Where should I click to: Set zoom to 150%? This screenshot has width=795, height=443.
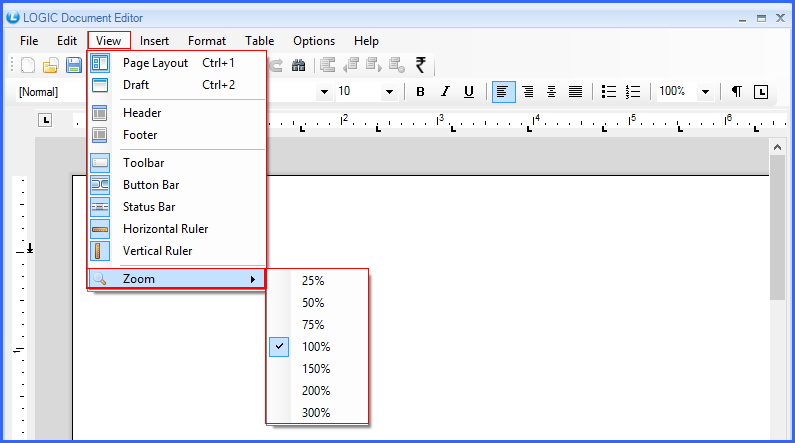pyautogui.click(x=317, y=368)
